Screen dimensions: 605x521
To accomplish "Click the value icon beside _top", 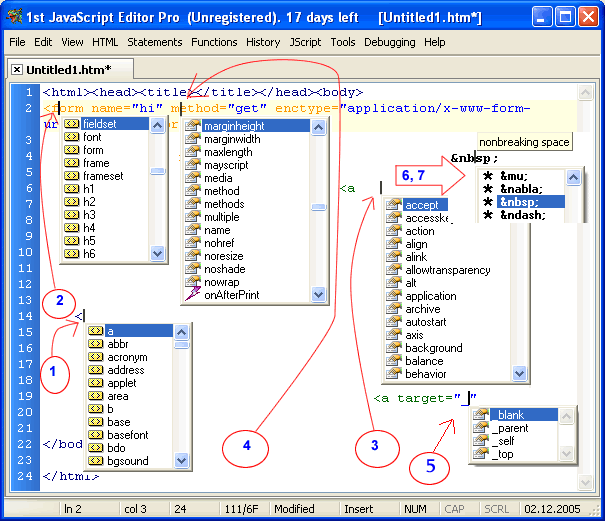I will pyautogui.click(x=481, y=454).
